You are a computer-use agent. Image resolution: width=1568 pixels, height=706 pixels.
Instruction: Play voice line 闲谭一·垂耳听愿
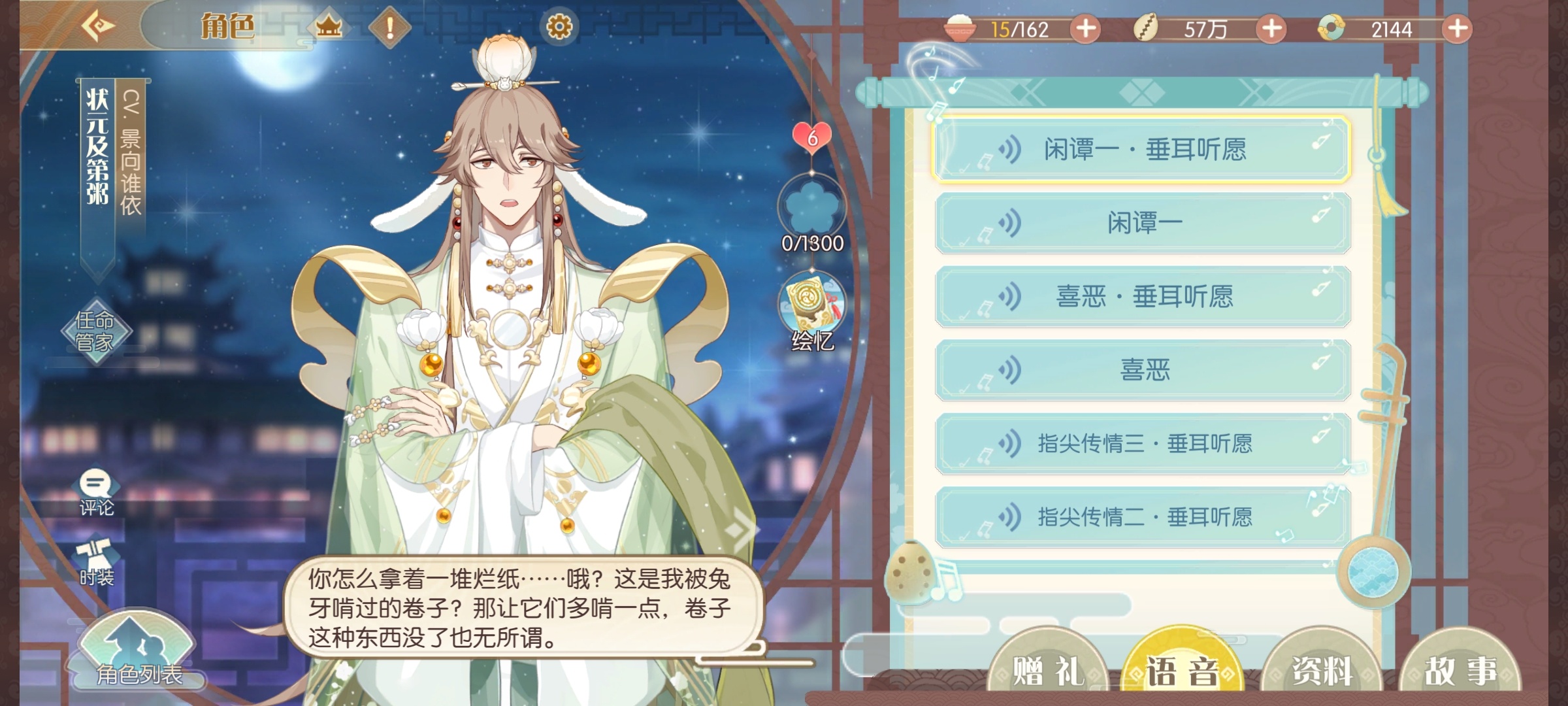(1142, 149)
